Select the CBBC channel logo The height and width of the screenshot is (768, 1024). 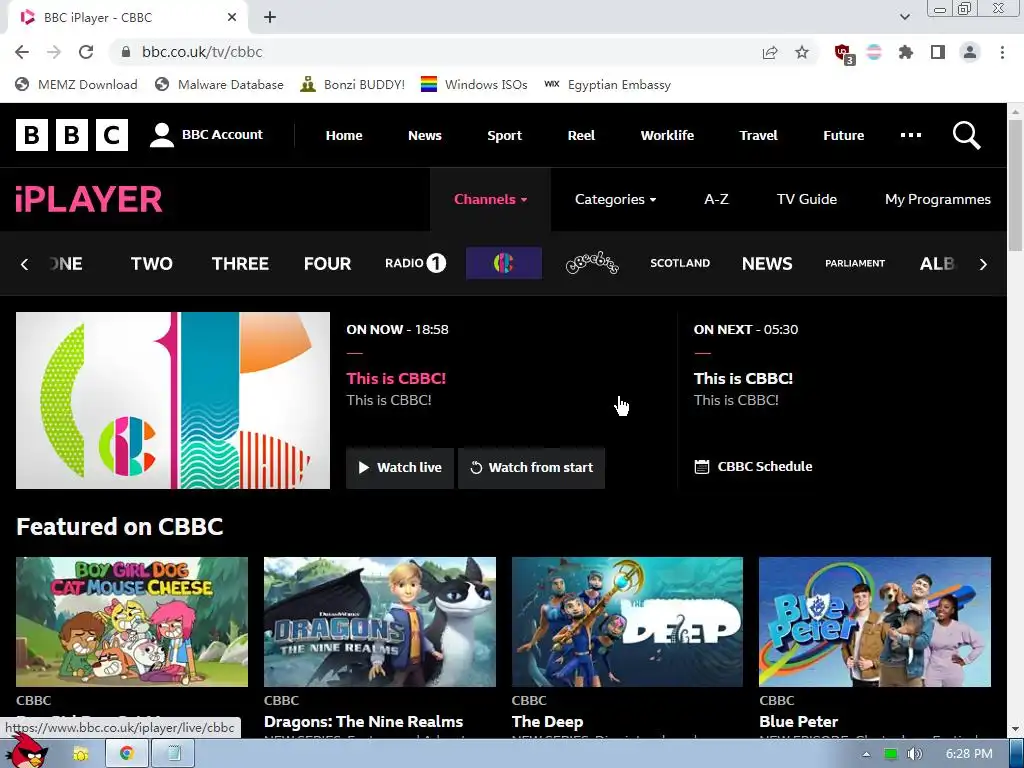tap(504, 263)
